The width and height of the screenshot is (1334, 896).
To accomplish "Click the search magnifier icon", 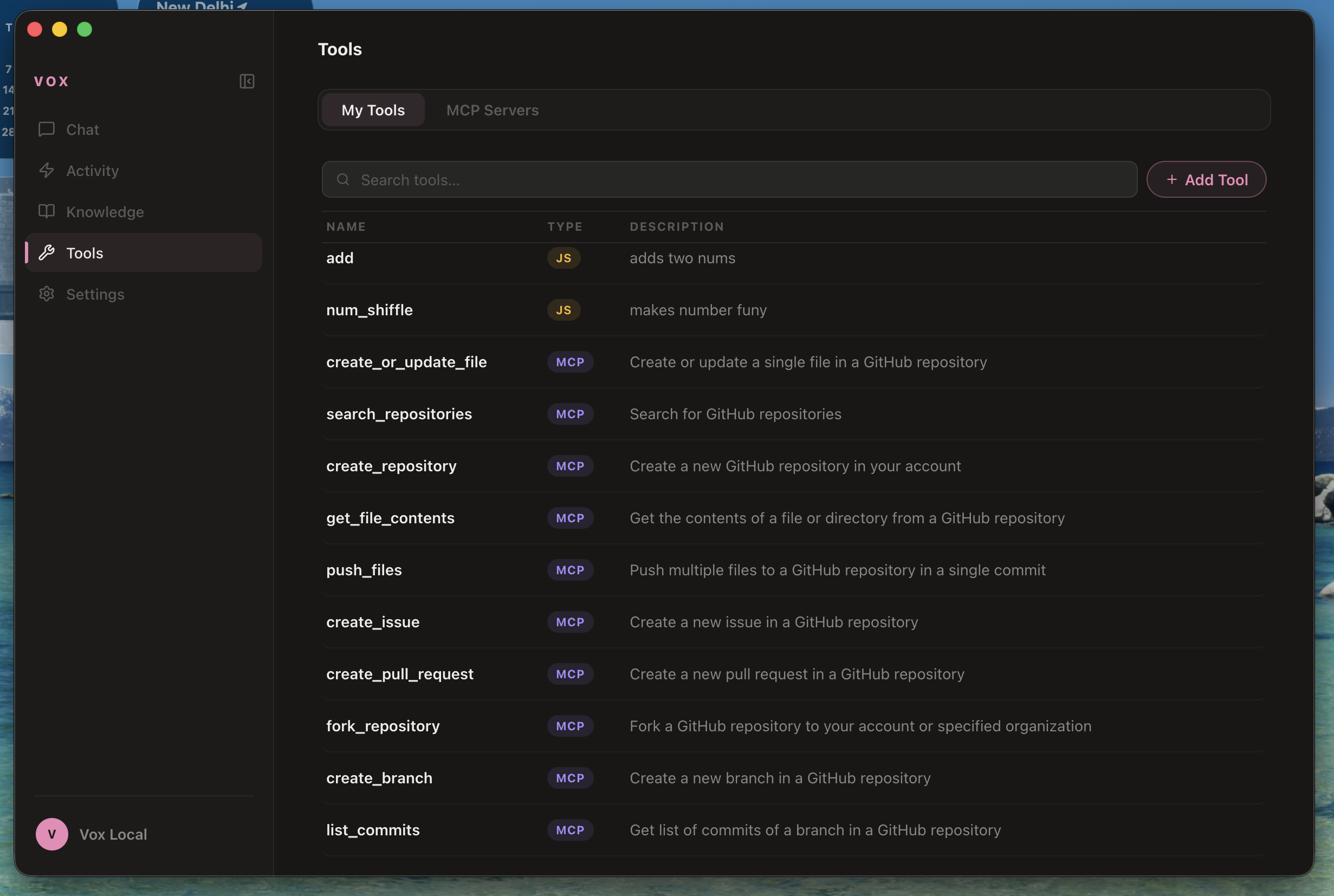I will [x=343, y=179].
